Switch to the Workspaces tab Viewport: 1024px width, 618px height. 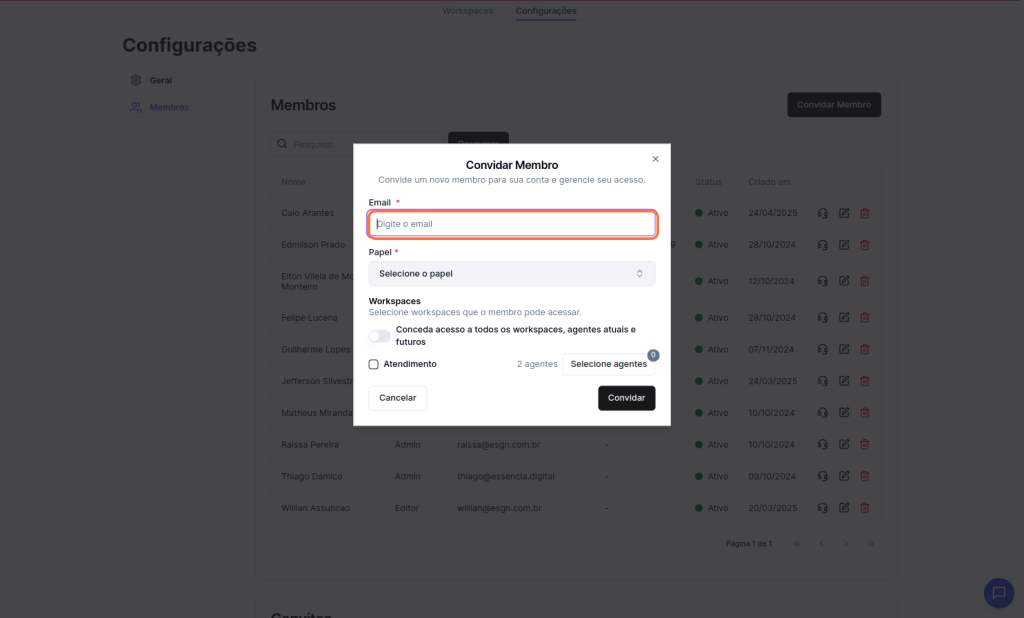point(467,11)
